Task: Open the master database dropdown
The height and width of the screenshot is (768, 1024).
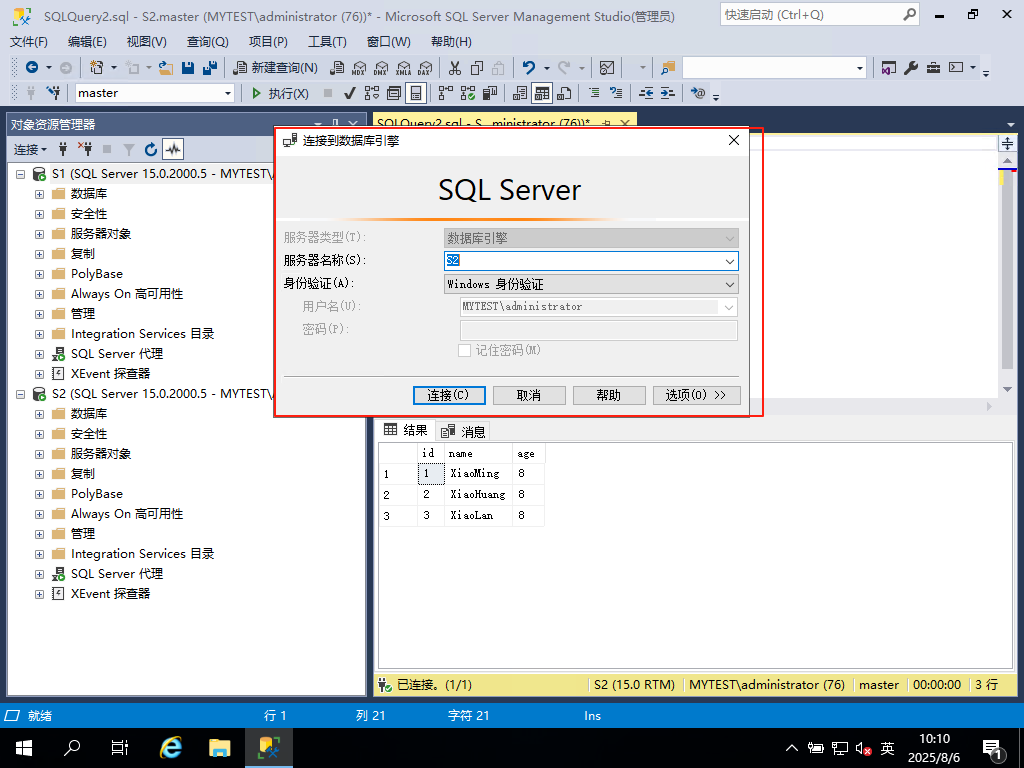Action: click(228, 93)
